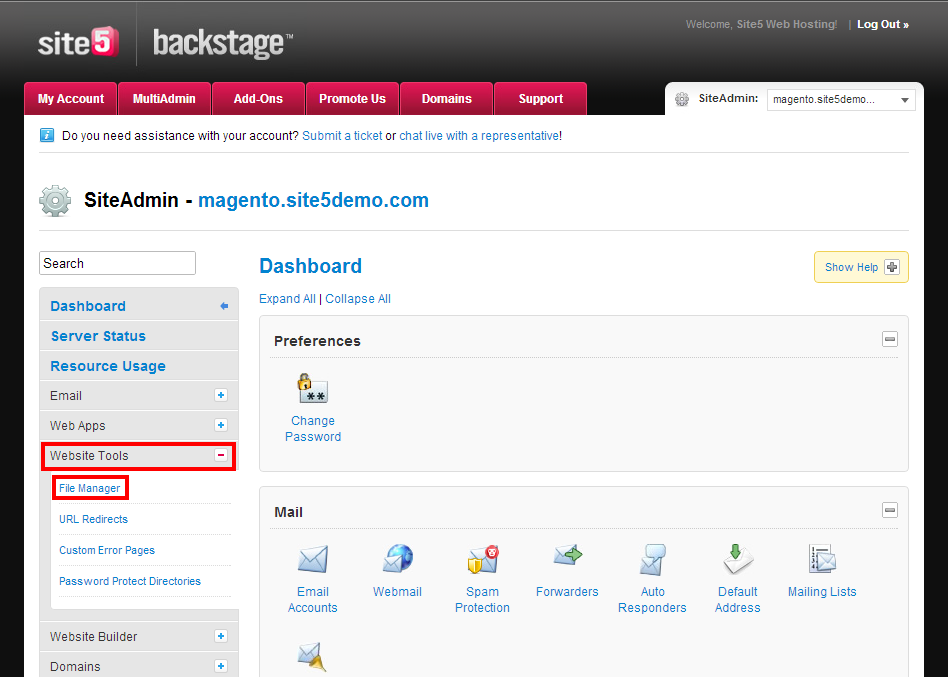Click the Email Accounts text label

tap(313, 600)
